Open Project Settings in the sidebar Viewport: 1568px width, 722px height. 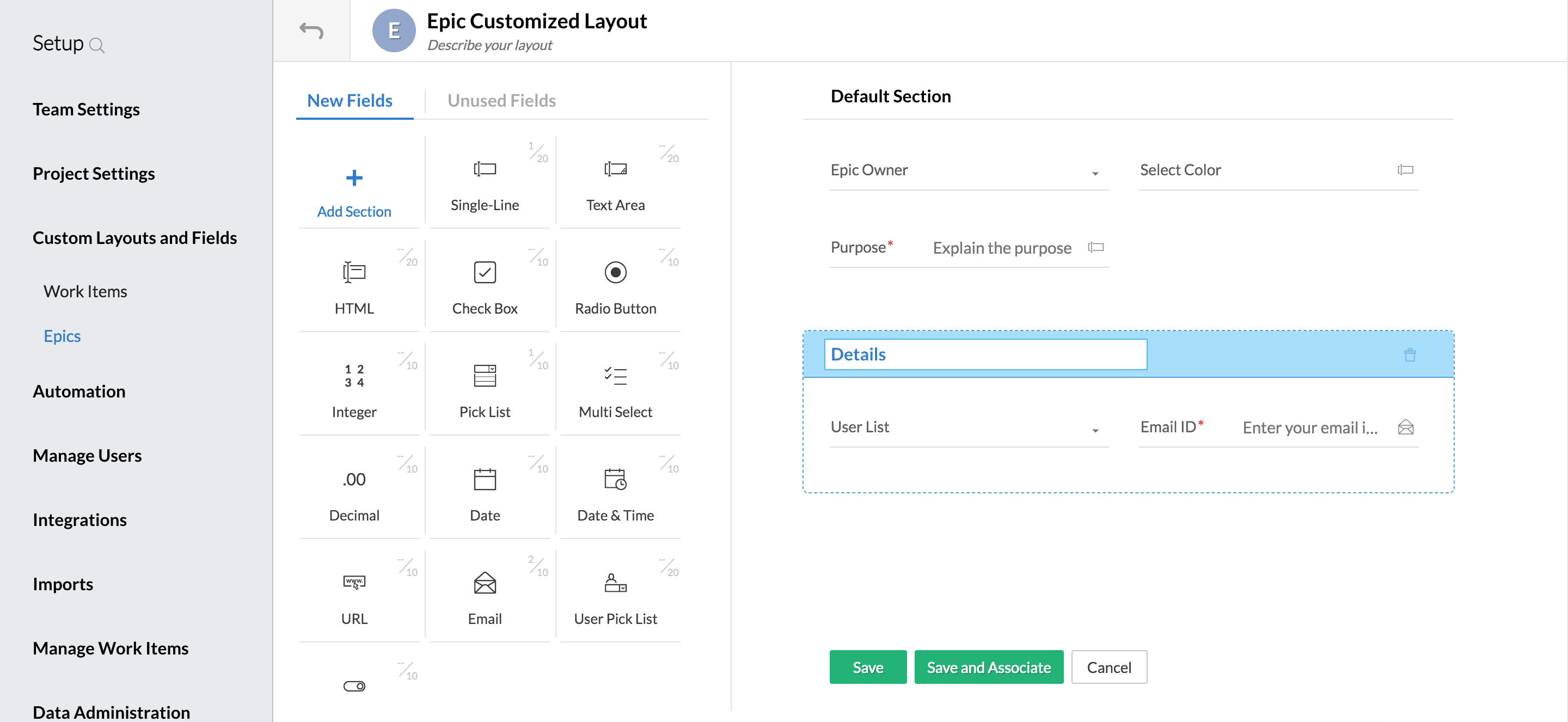click(93, 173)
